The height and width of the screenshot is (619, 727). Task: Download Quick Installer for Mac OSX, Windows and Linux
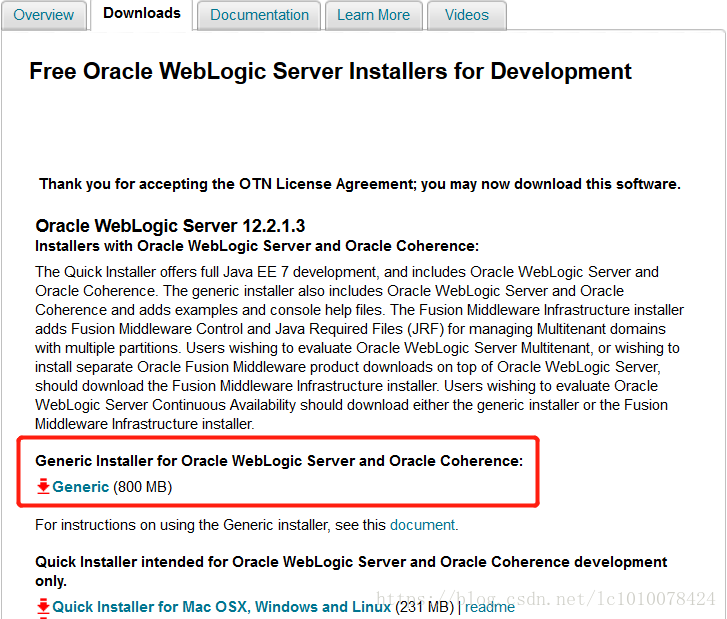(x=222, y=607)
